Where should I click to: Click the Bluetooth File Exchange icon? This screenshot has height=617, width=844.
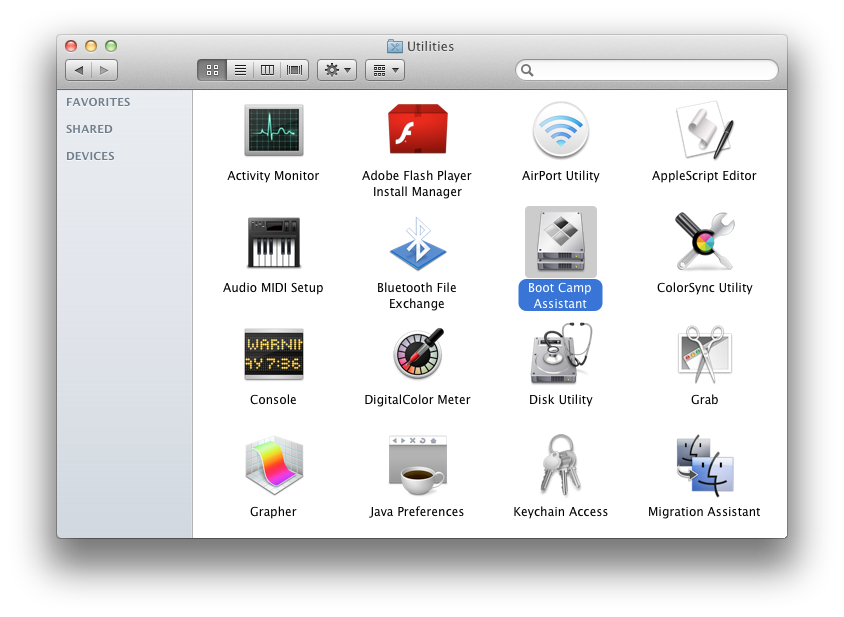coord(416,243)
